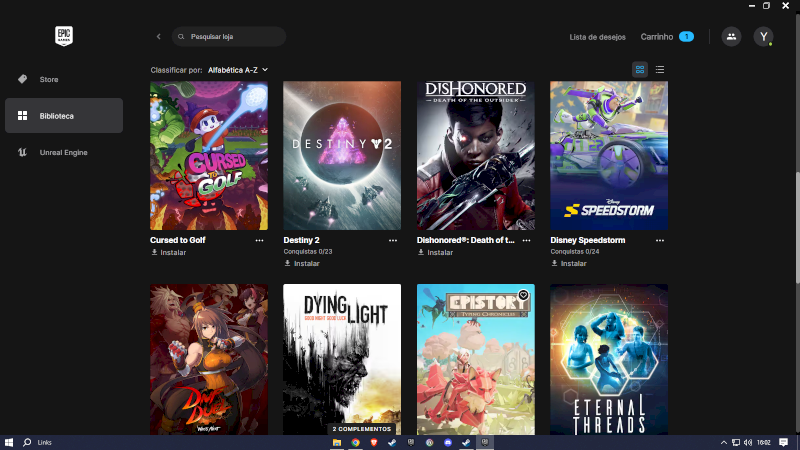Click the 16:02 taskbar clock
This screenshot has width=800, height=450.
764,442
